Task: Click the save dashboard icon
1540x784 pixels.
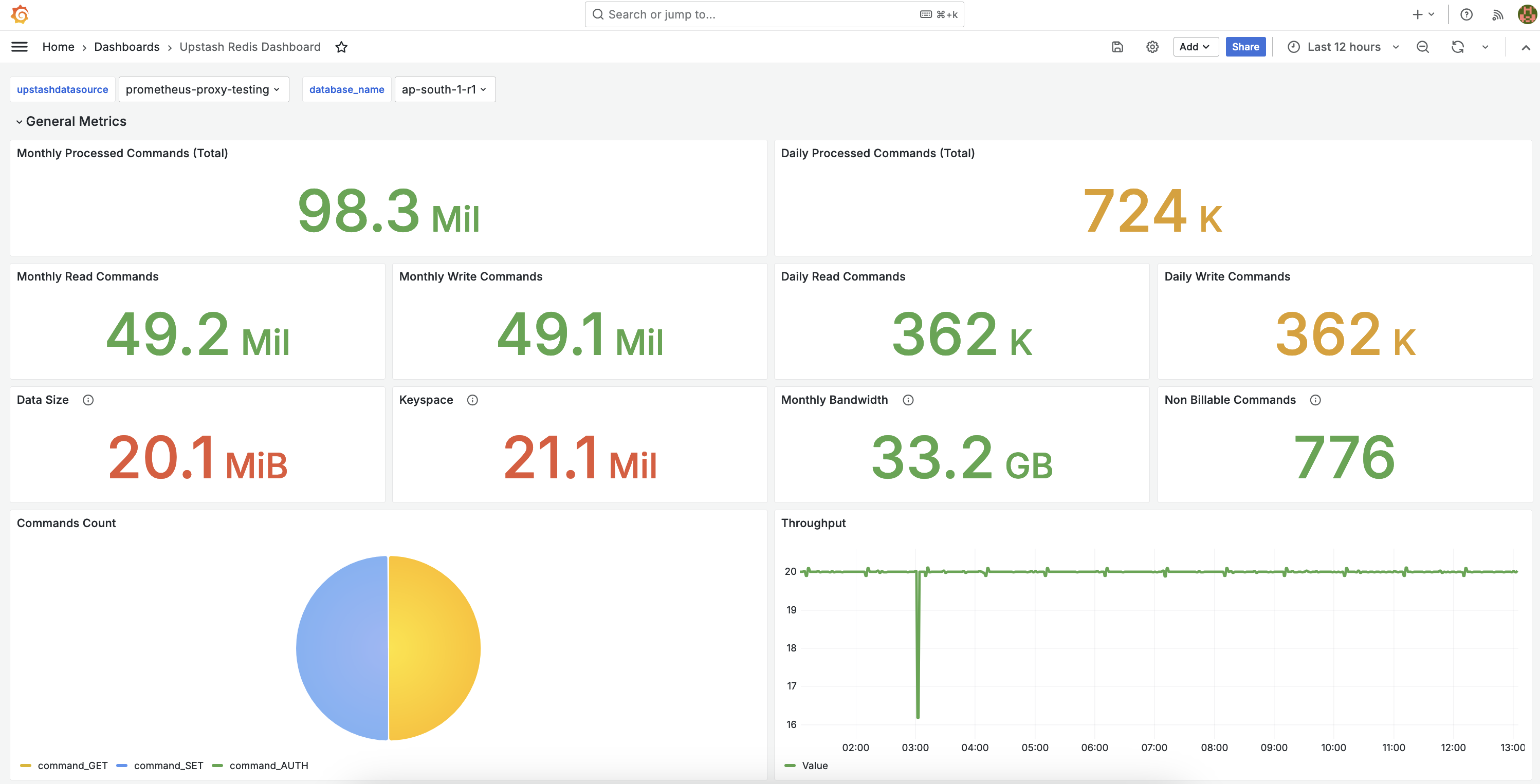Action: coord(1117,47)
